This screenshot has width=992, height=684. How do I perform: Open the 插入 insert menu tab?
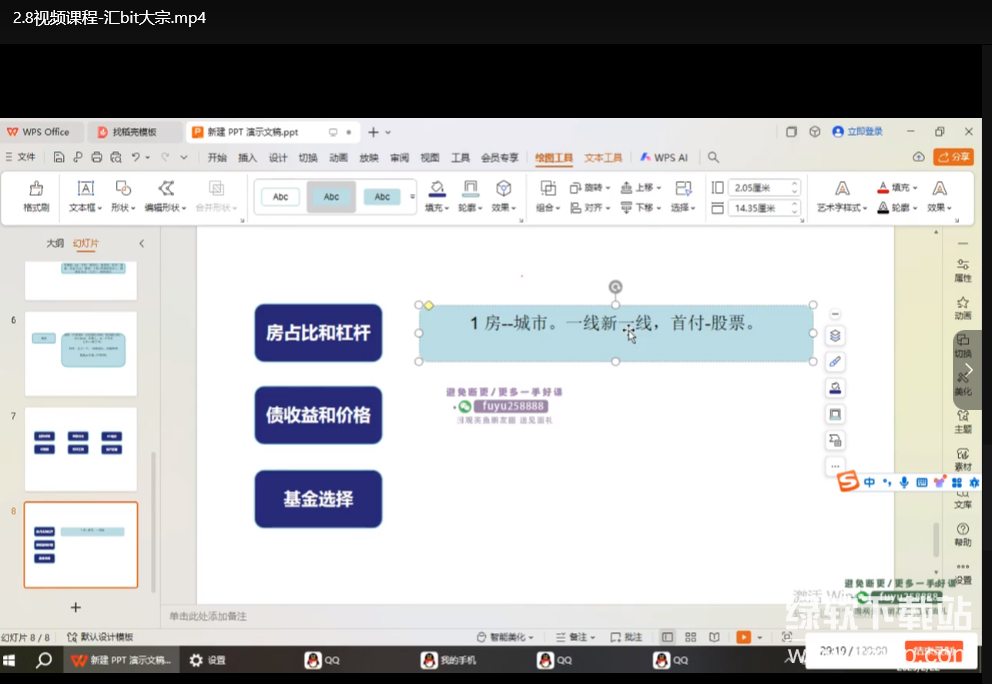(247, 157)
